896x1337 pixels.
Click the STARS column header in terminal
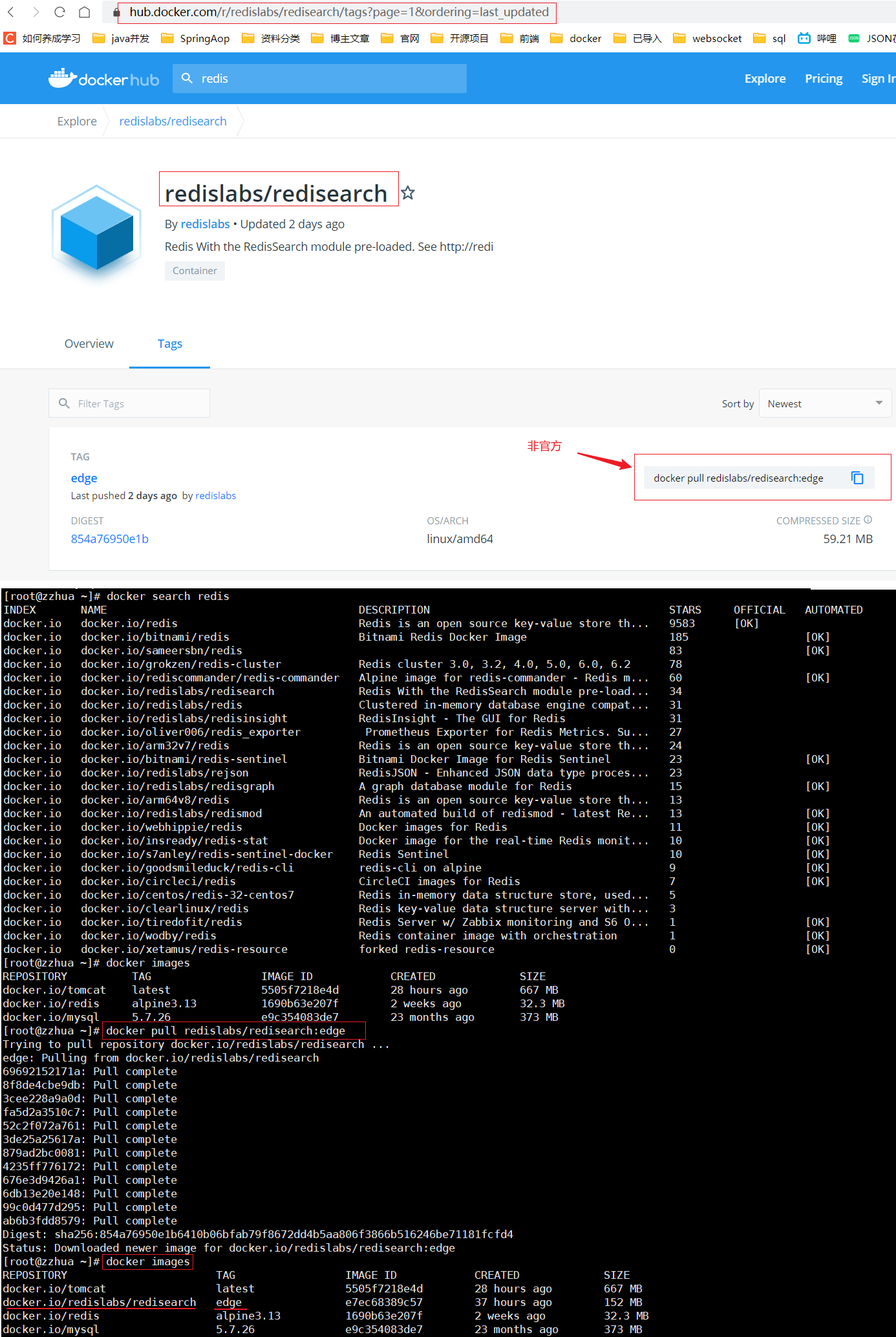click(x=685, y=610)
